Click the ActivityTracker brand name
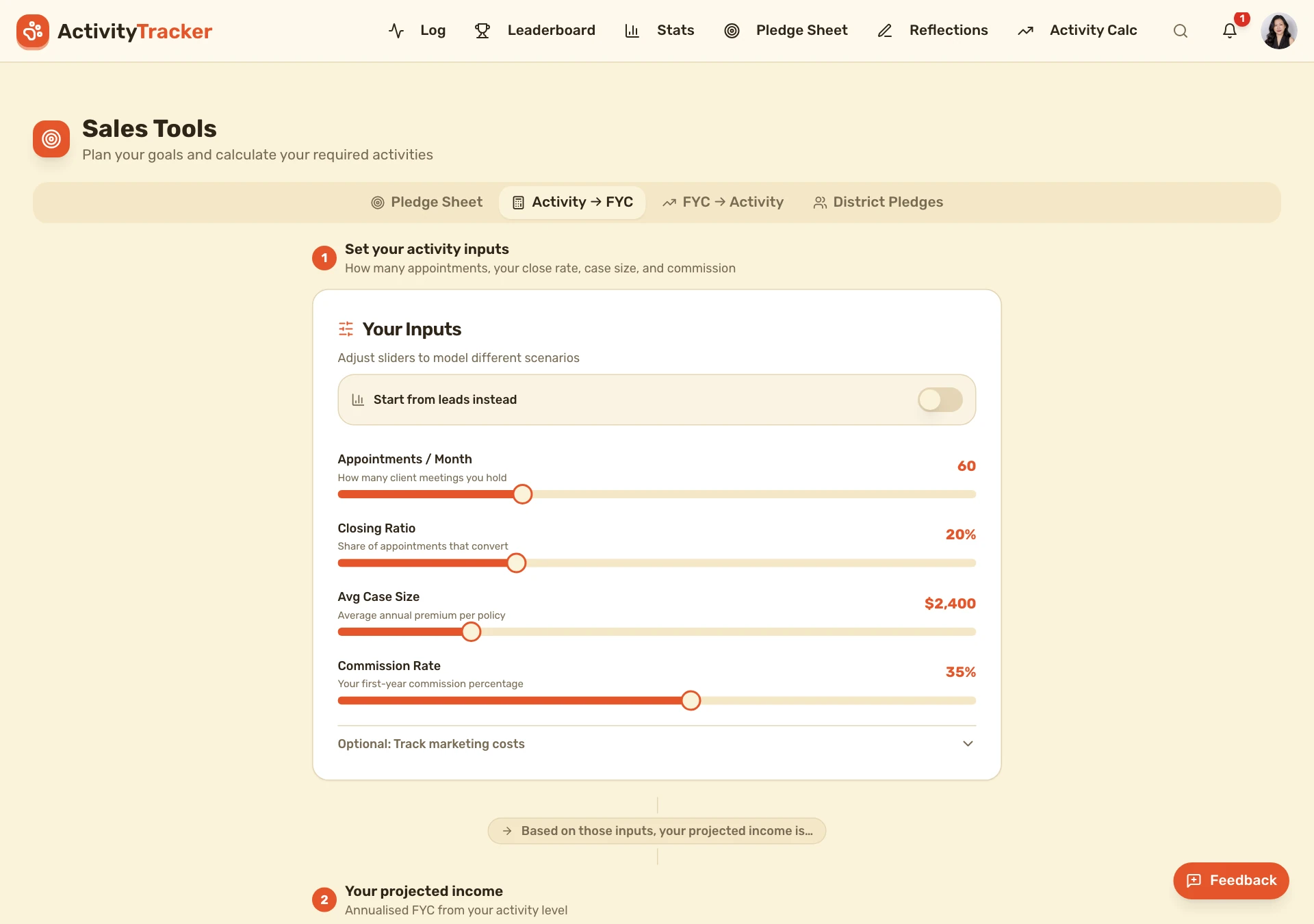Image resolution: width=1314 pixels, height=924 pixels. 135,31
